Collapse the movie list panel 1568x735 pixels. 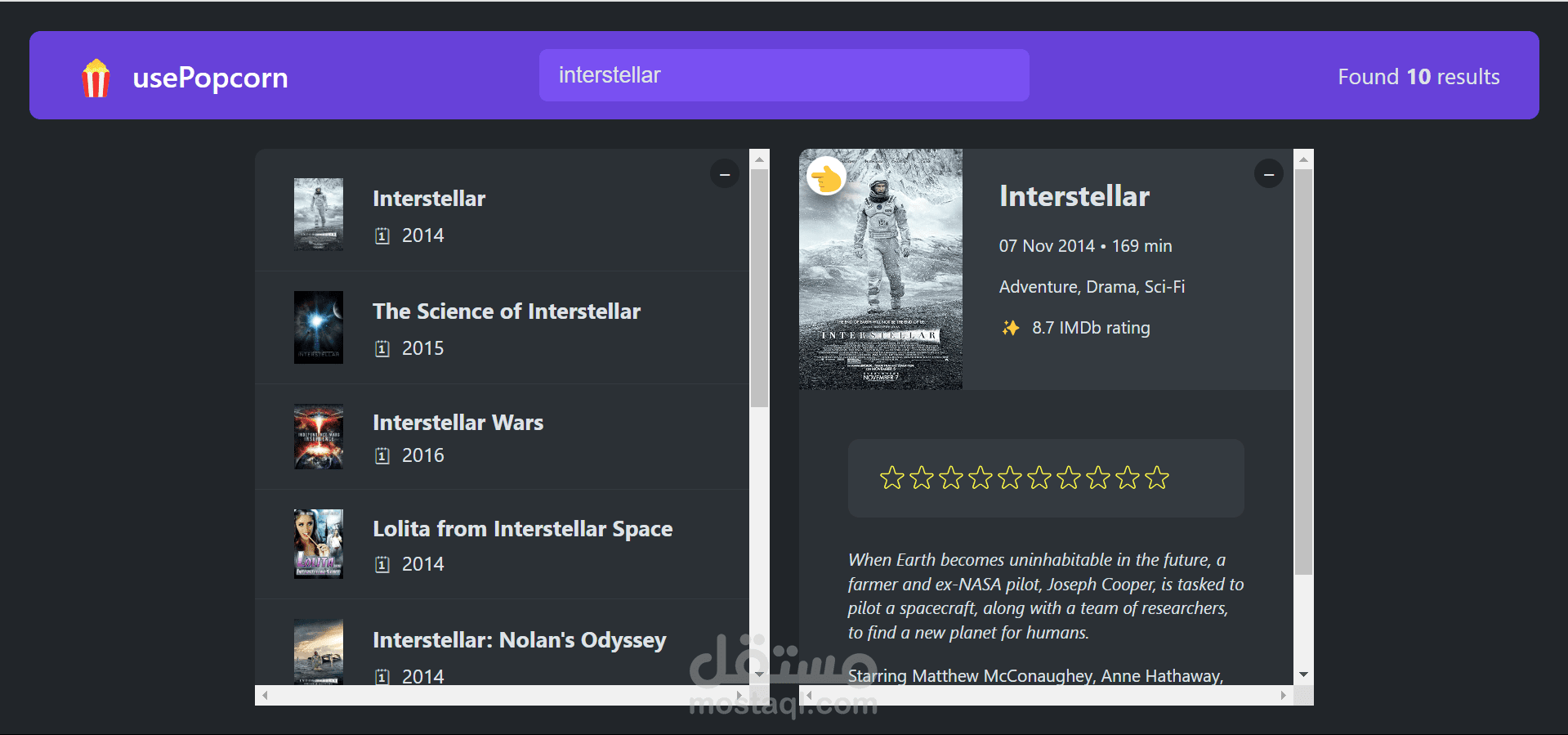pos(724,174)
